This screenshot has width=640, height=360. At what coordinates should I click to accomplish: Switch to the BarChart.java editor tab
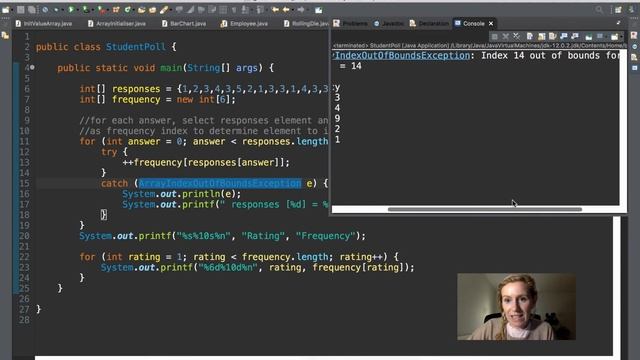click(x=184, y=24)
